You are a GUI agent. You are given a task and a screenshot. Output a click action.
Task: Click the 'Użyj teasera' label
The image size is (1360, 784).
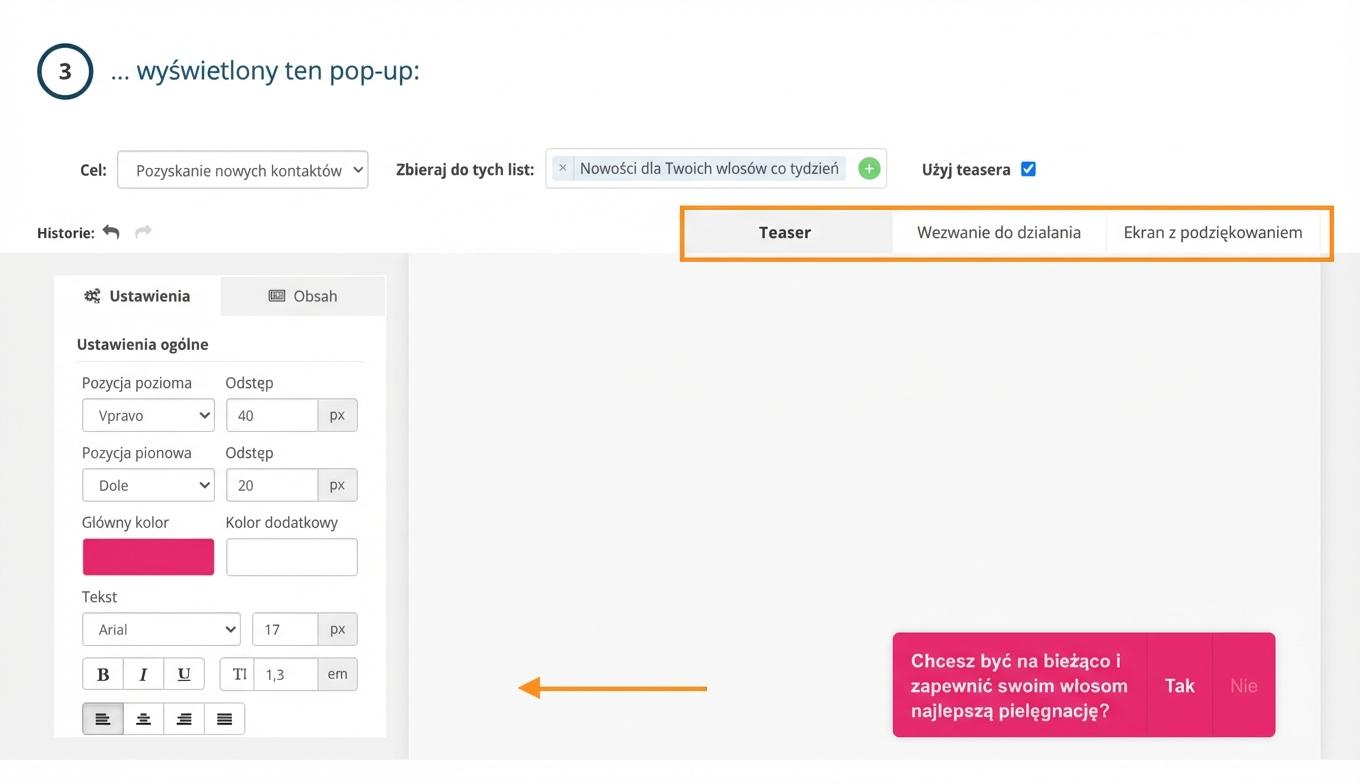[x=966, y=170]
